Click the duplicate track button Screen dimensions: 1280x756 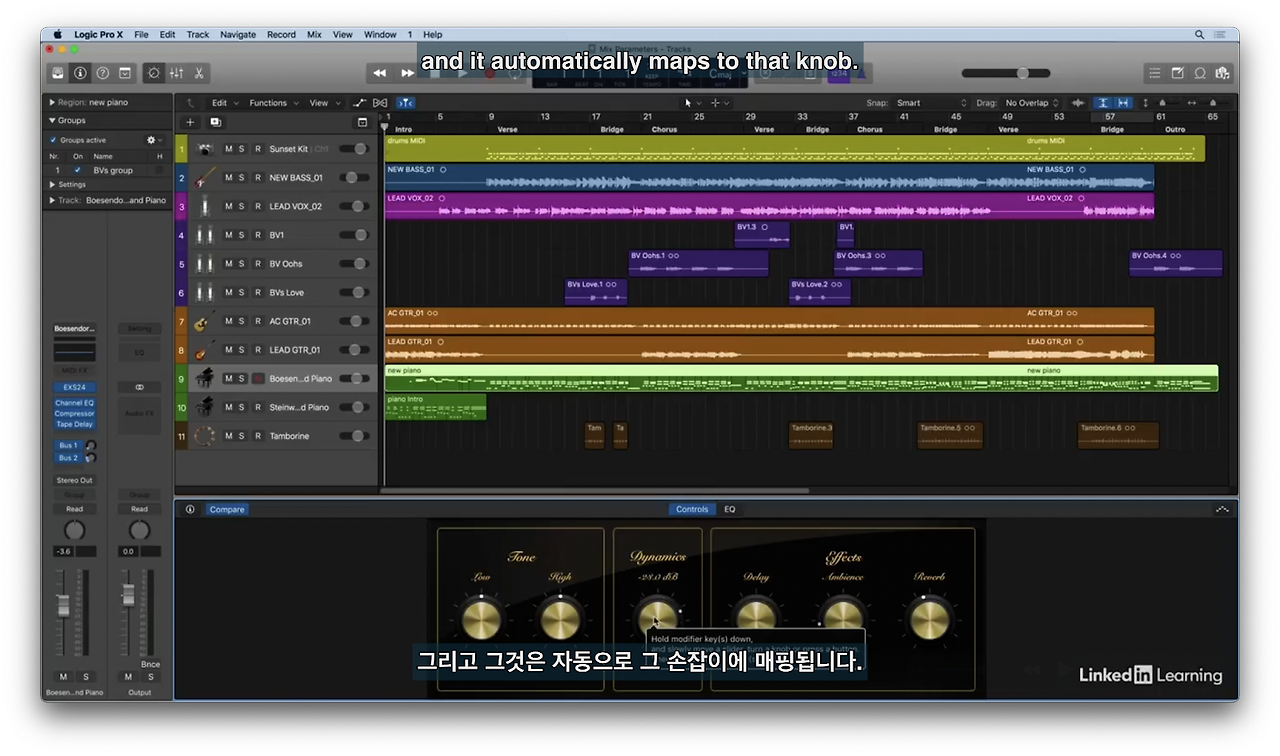215,122
